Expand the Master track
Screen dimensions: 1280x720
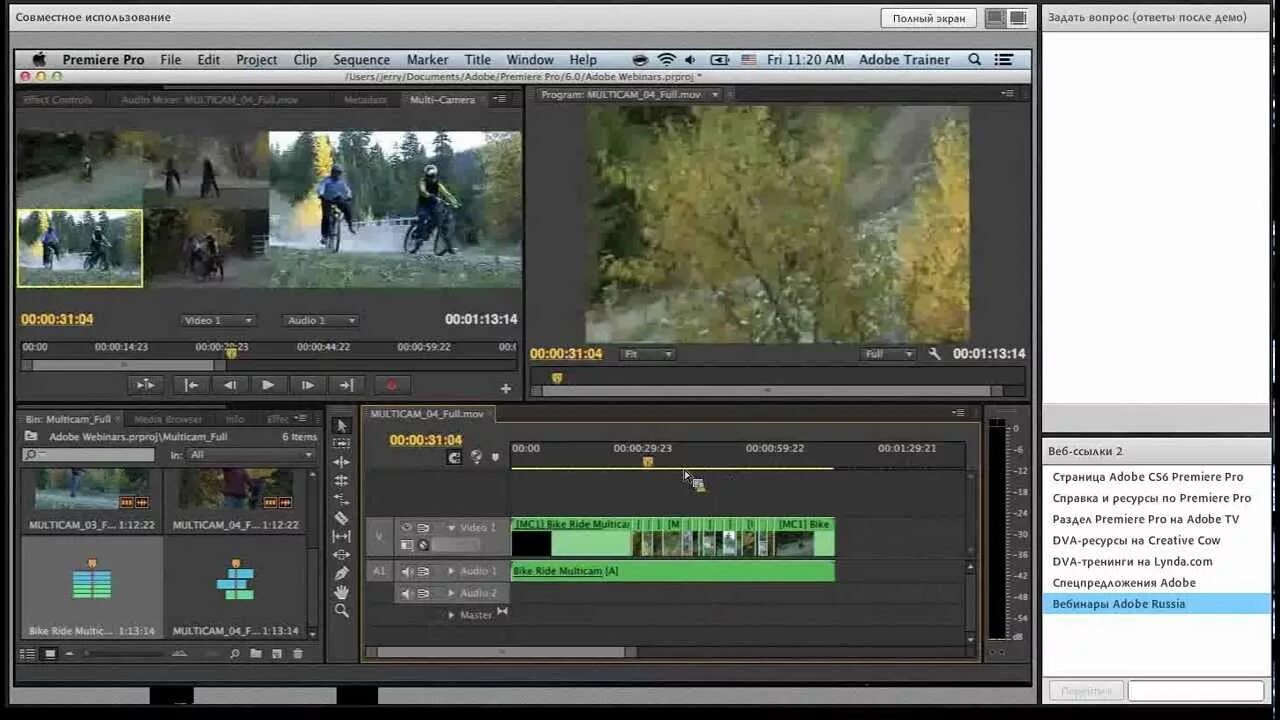[x=451, y=615]
